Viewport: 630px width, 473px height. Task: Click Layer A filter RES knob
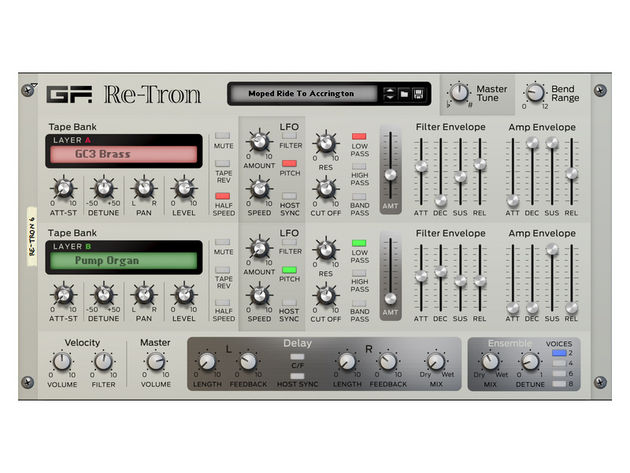point(326,142)
